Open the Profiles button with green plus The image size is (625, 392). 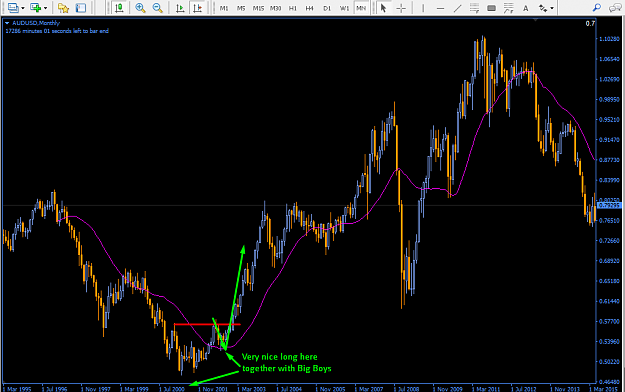35,8
